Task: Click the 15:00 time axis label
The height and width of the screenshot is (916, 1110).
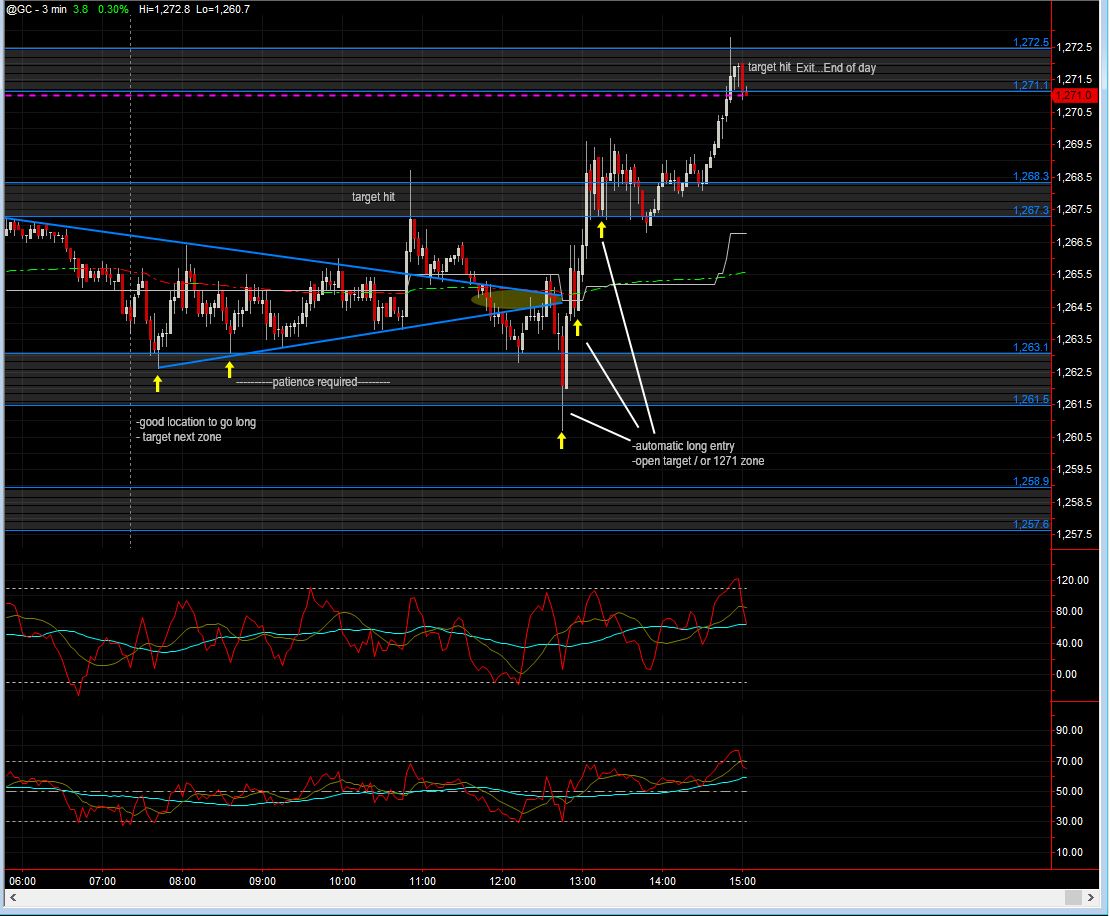Action: coord(743,881)
